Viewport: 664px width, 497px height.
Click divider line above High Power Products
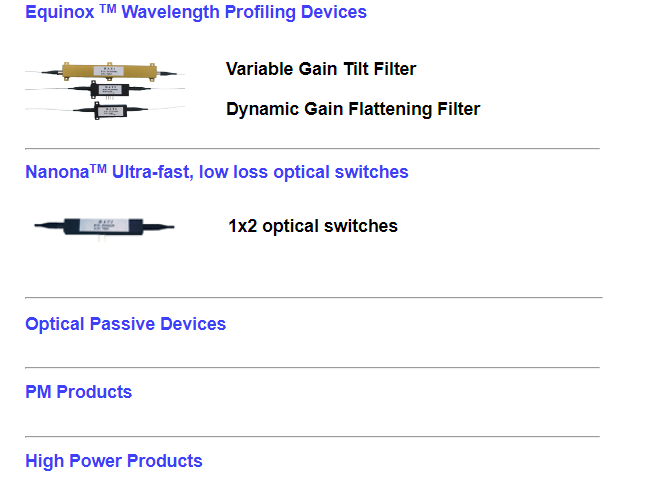click(x=312, y=437)
